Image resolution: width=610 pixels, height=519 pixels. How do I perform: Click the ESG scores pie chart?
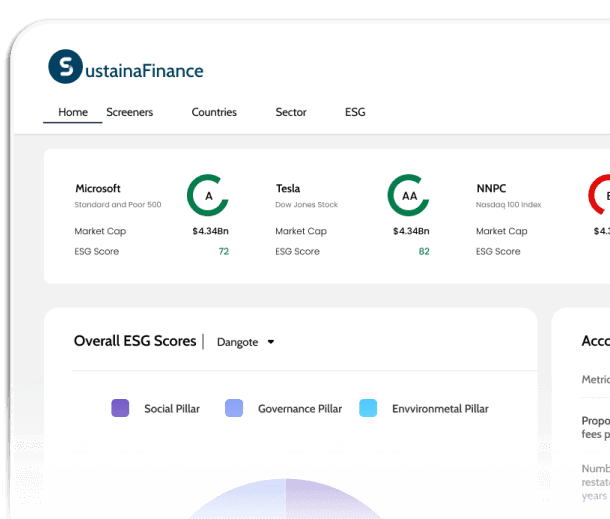[x=285, y=498]
